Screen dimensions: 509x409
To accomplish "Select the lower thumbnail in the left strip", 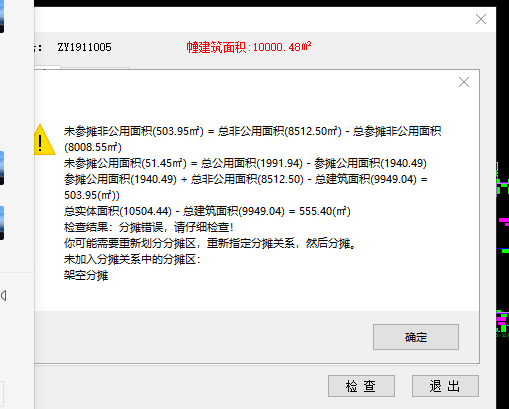I will (x=2, y=223).
